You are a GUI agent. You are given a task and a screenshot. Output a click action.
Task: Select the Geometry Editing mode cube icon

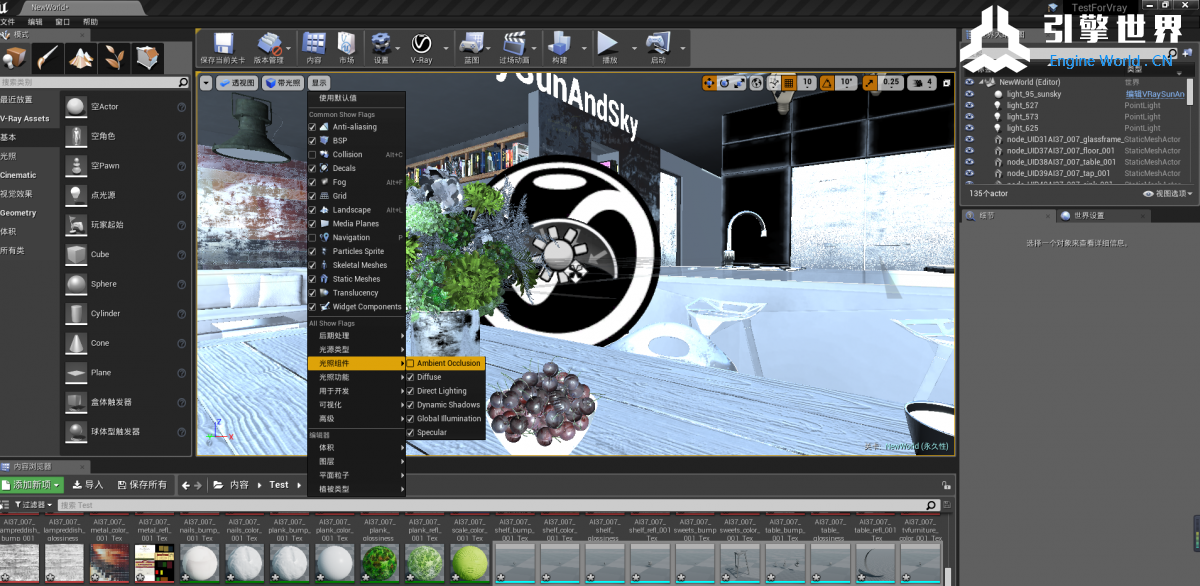click(148, 57)
